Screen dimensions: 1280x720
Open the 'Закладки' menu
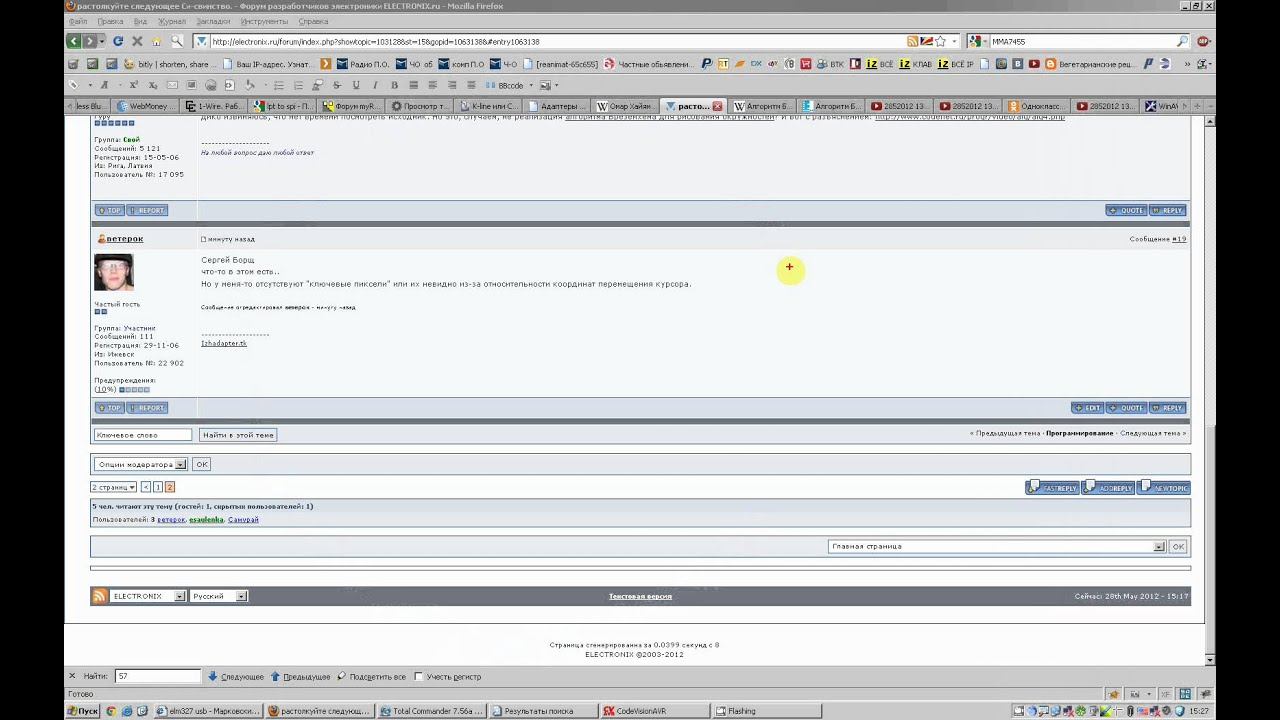[x=212, y=20]
